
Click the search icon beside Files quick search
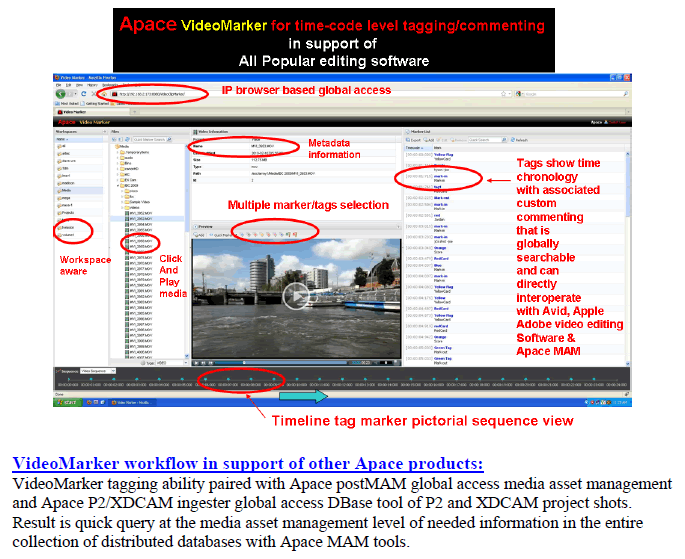[169, 139]
